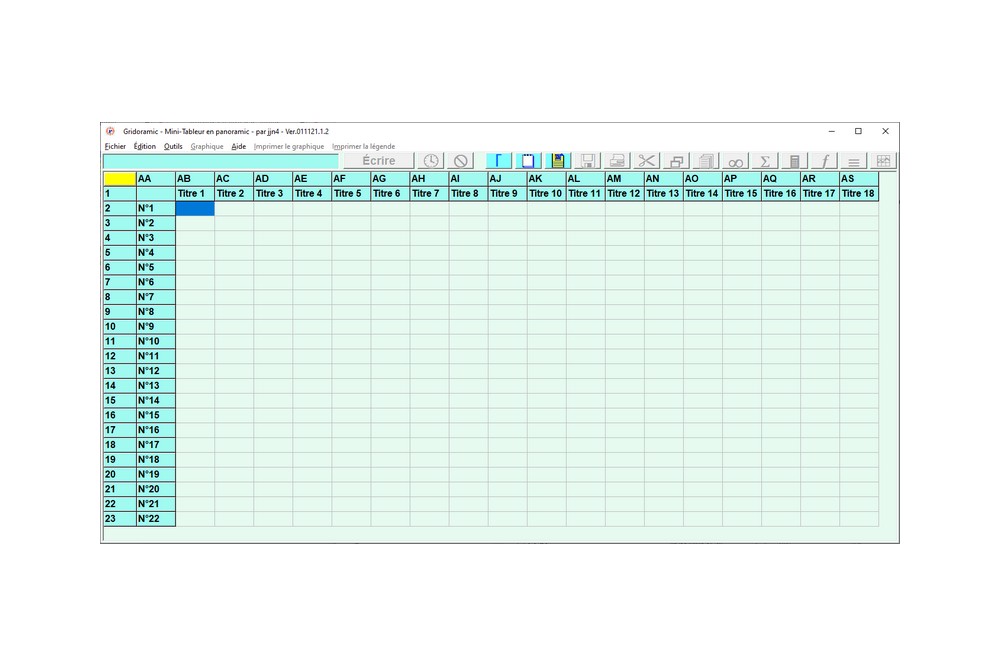The width and height of the screenshot is (1000, 666).
Task: Select row number 1 header
Action: tap(119, 193)
